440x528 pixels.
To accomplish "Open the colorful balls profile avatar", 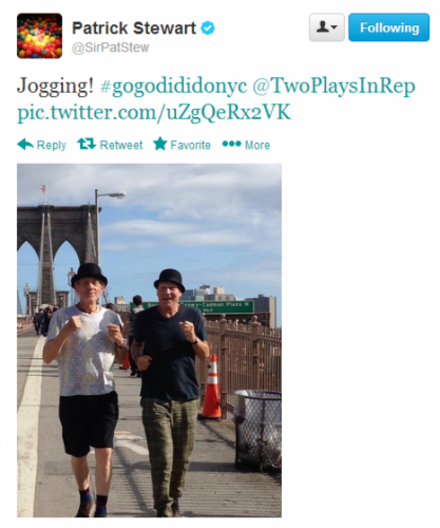I will [40, 36].
